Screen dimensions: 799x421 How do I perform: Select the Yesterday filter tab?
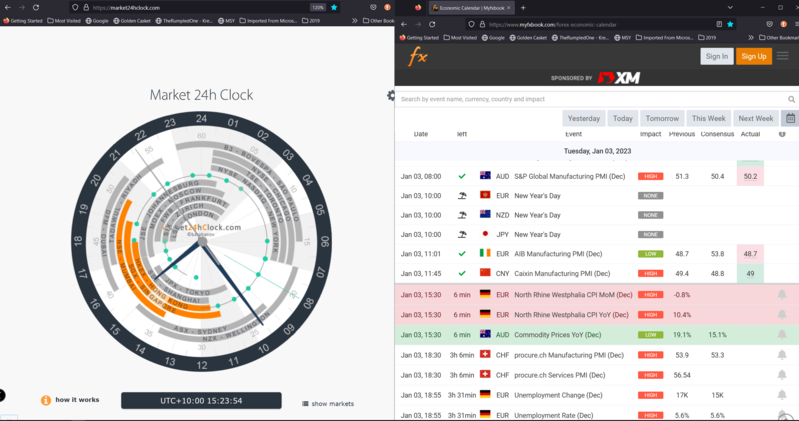(x=584, y=118)
